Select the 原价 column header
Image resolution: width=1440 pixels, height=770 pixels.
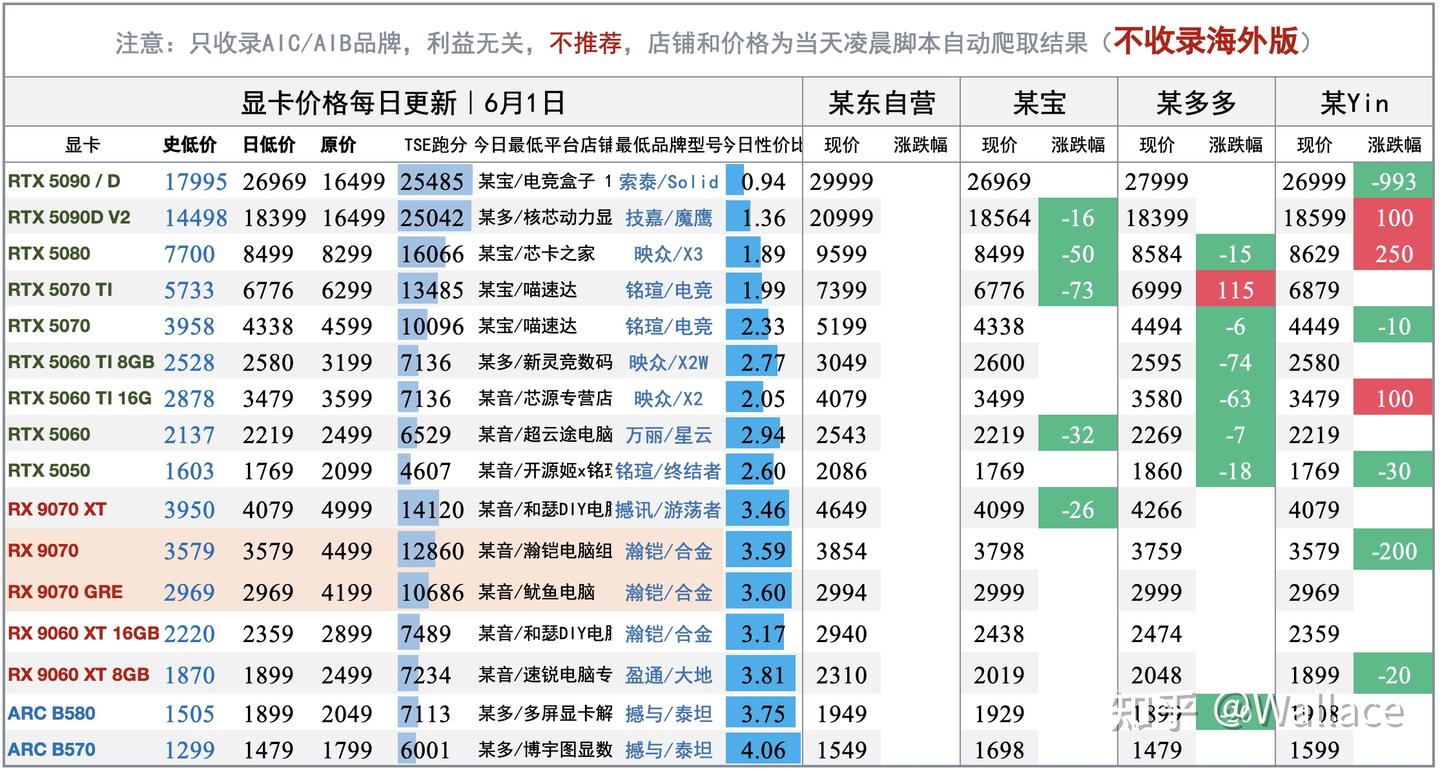[339, 145]
